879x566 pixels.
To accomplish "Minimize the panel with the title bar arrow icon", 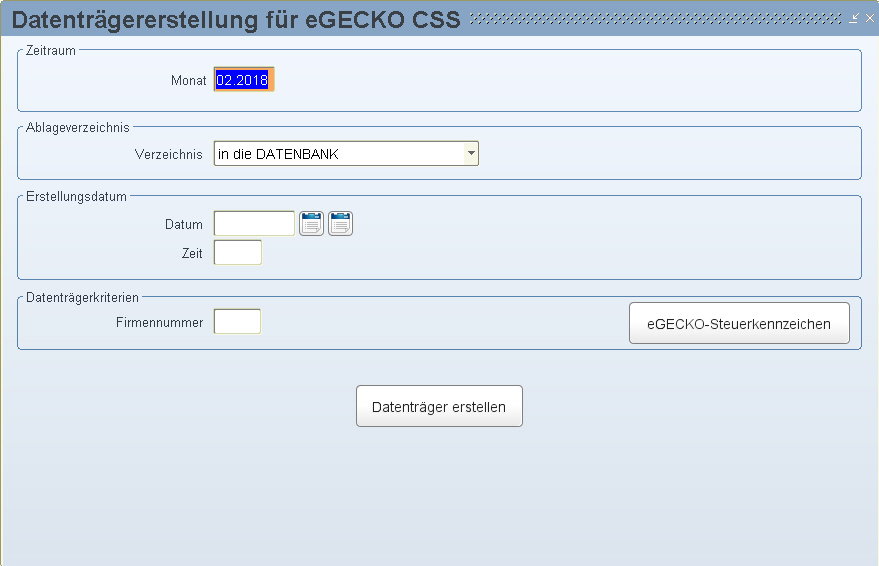I will [x=854, y=18].
